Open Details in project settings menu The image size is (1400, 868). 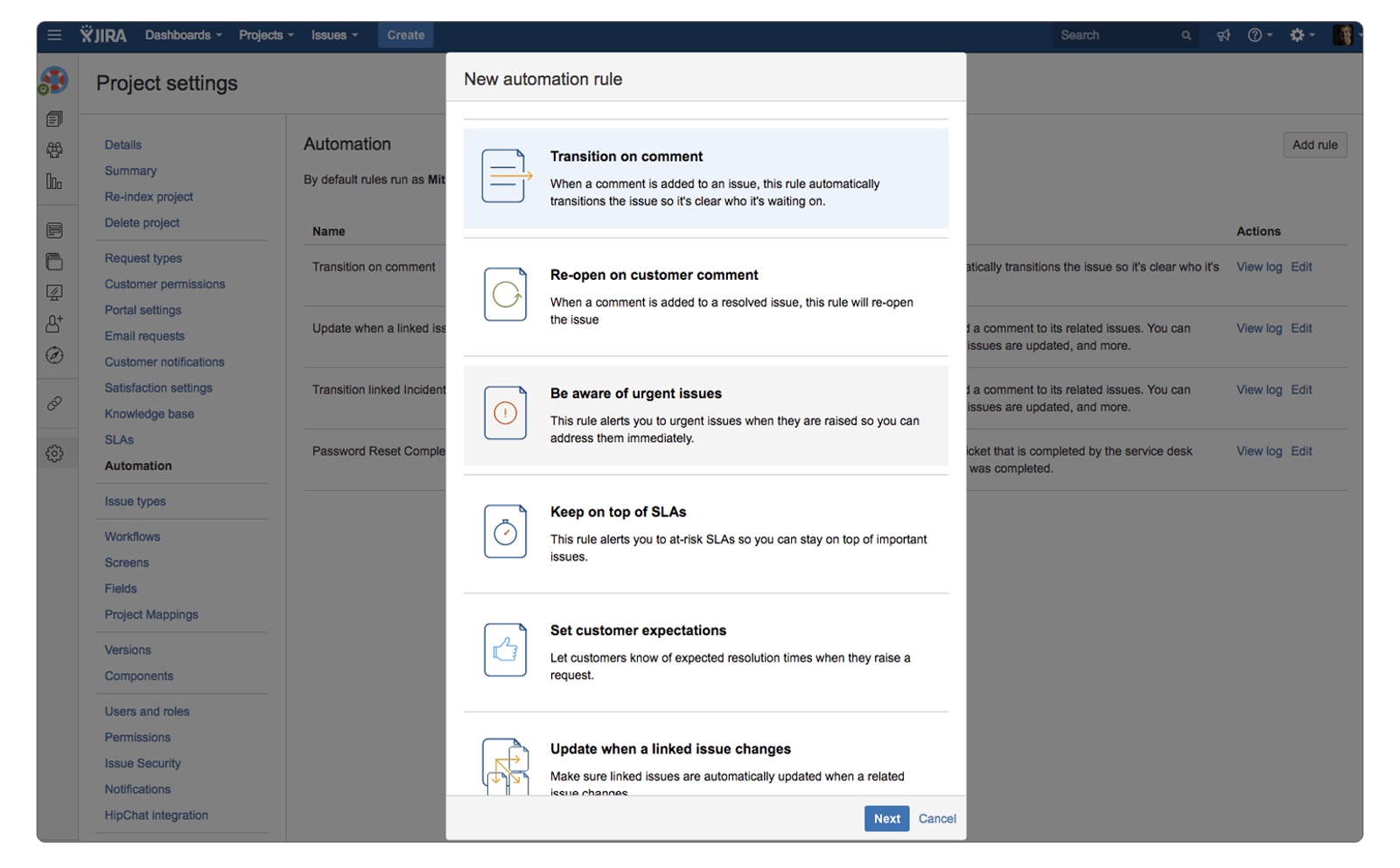tap(123, 145)
